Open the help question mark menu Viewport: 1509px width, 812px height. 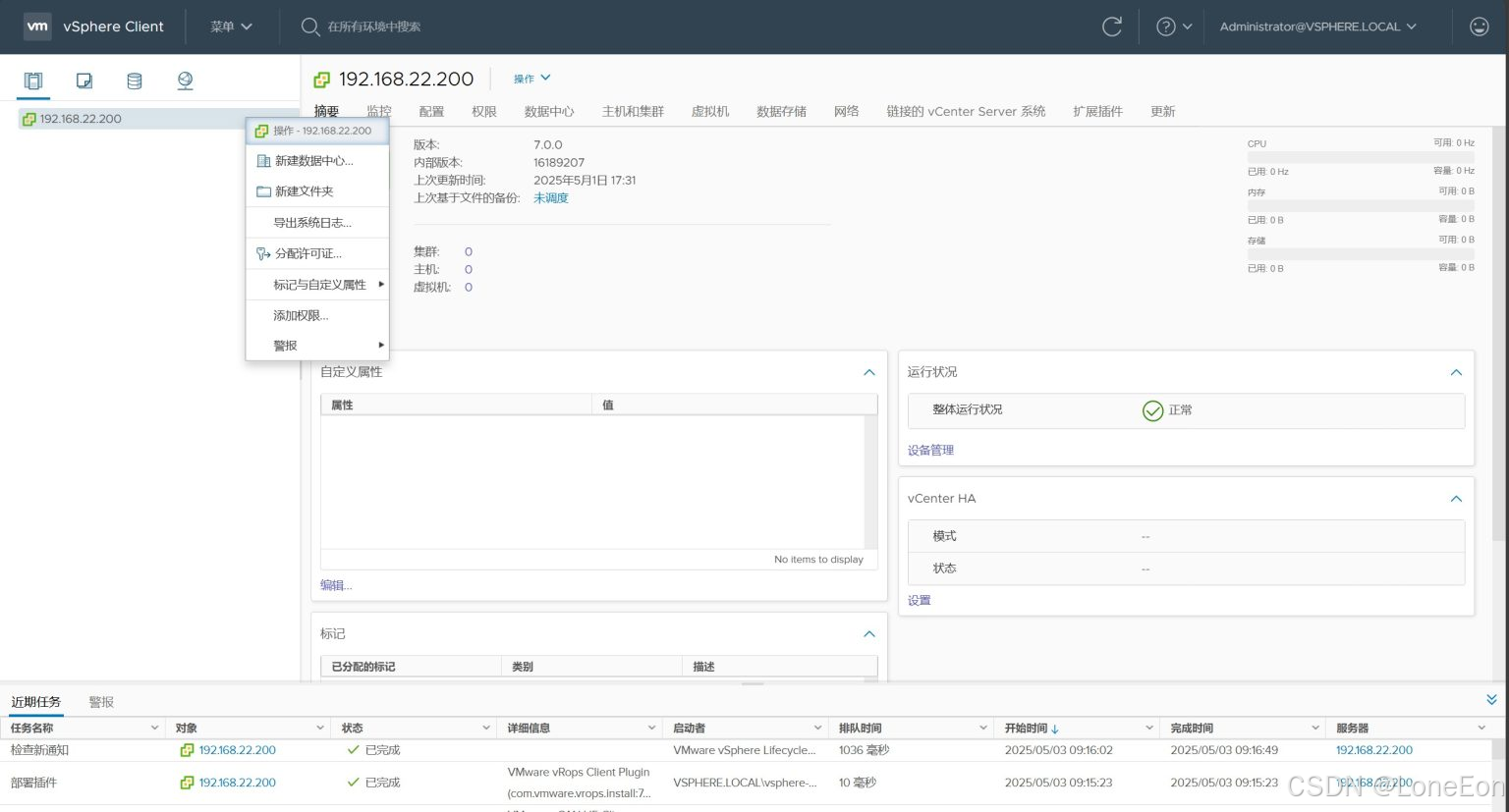[1174, 27]
